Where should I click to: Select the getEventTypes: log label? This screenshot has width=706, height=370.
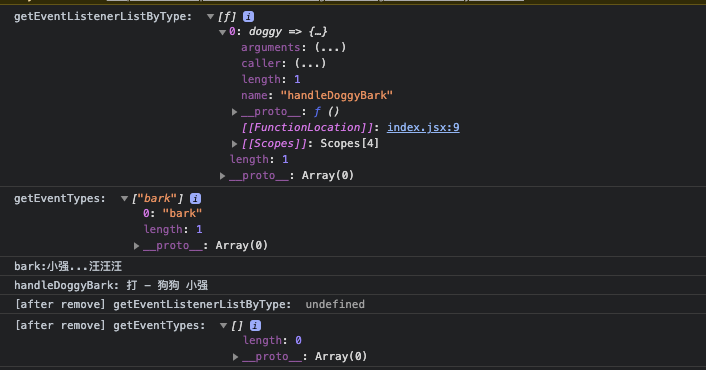click(59, 199)
